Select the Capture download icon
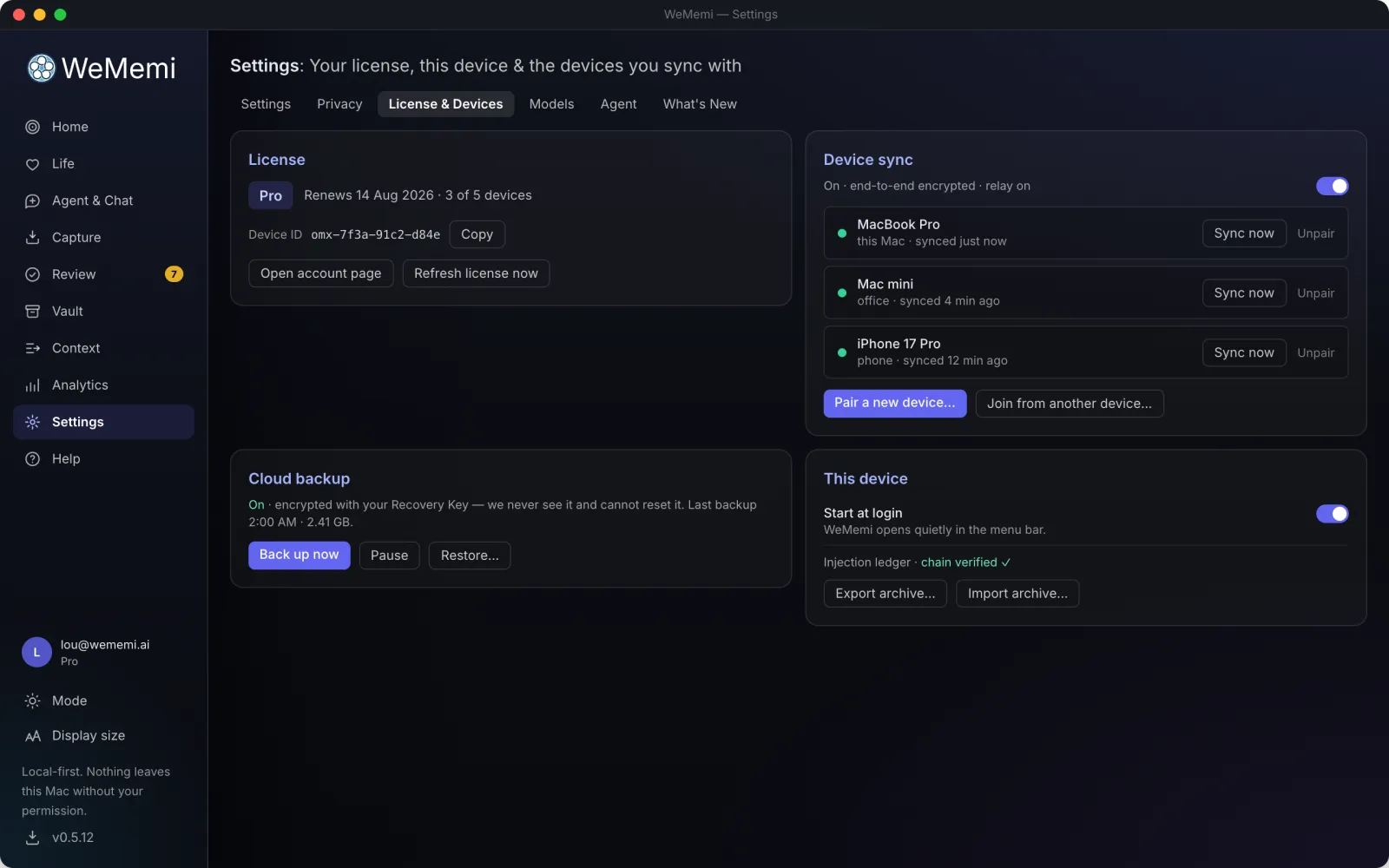 (32, 237)
